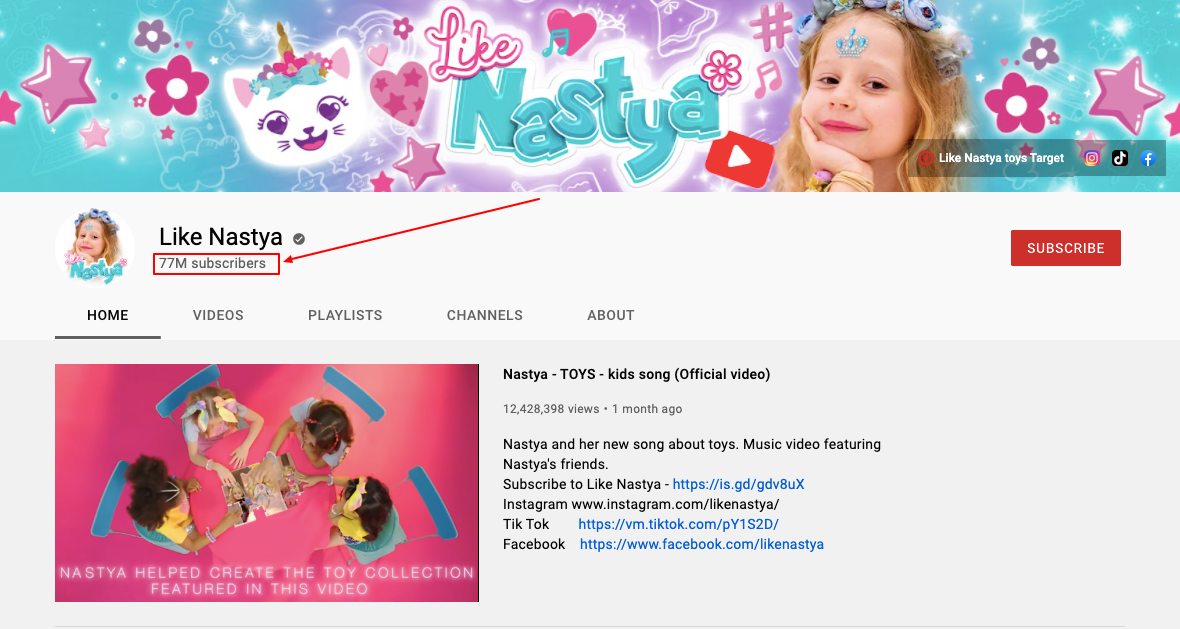The height and width of the screenshot is (629, 1180).
Task: Follow the is.gd/gdv8uX subscribe link
Action: click(738, 485)
